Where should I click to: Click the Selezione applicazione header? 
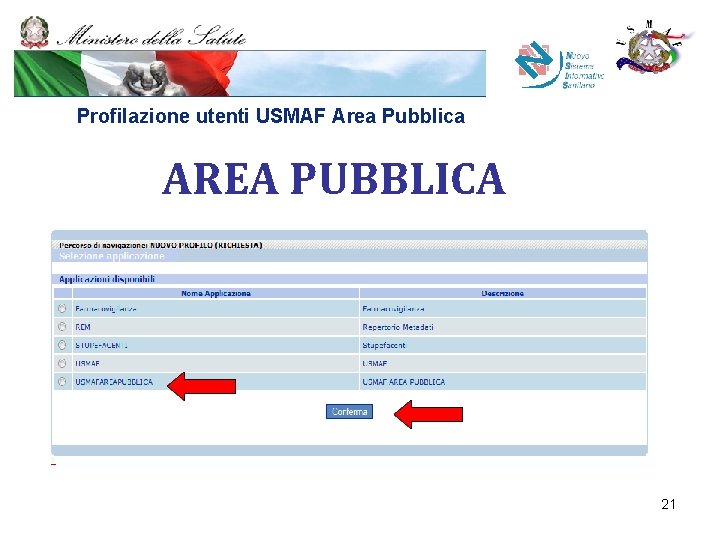pos(112,256)
